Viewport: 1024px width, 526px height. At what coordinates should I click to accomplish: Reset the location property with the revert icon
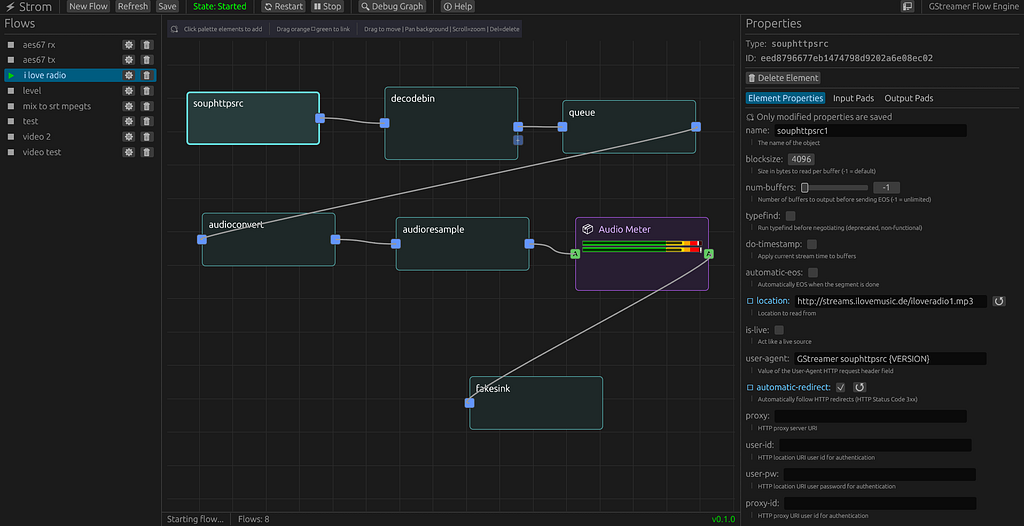coord(999,301)
